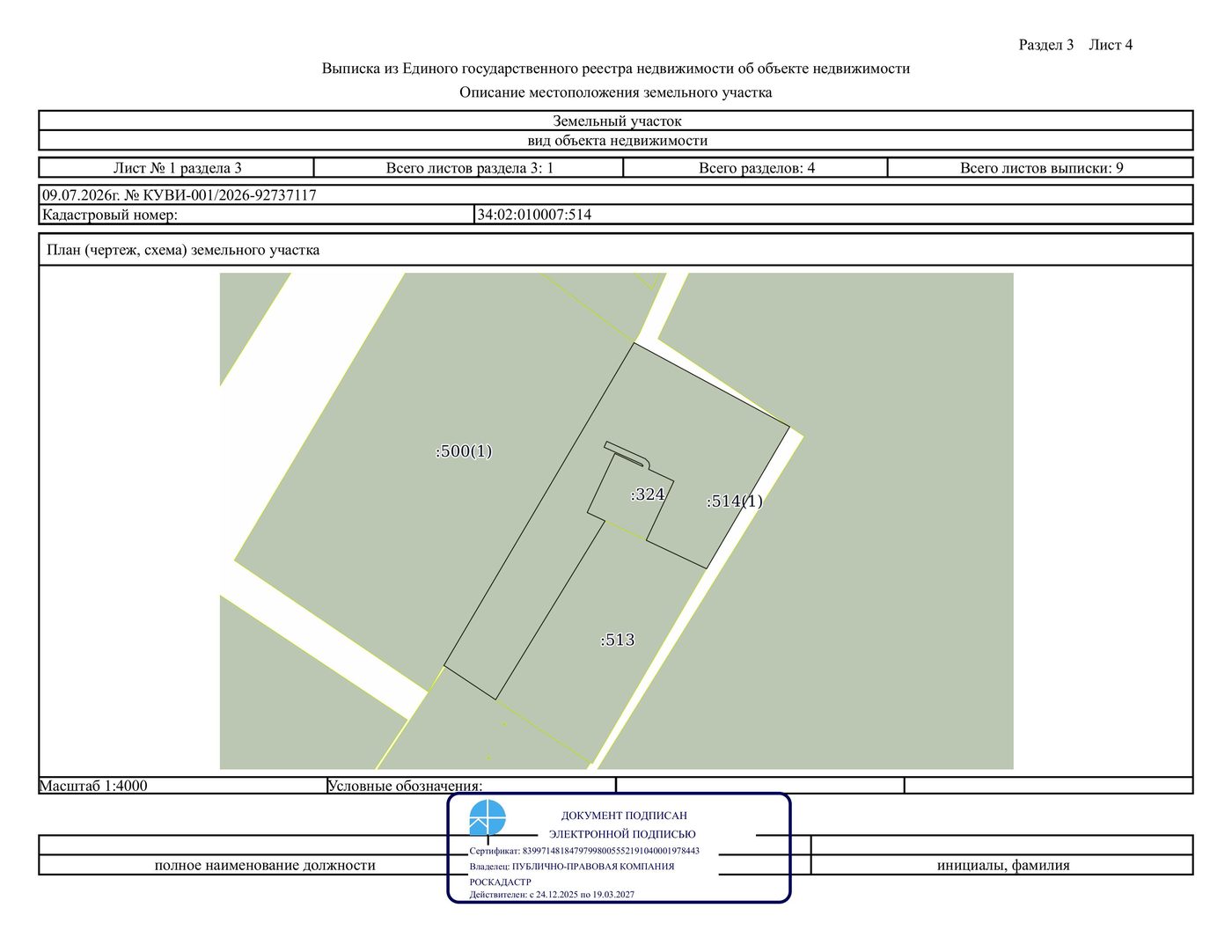Image resolution: width=1232 pixels, height=952 pixels.
Task: Click the 'полное наименование должности' cell
Action: click(x=265, y=865)
